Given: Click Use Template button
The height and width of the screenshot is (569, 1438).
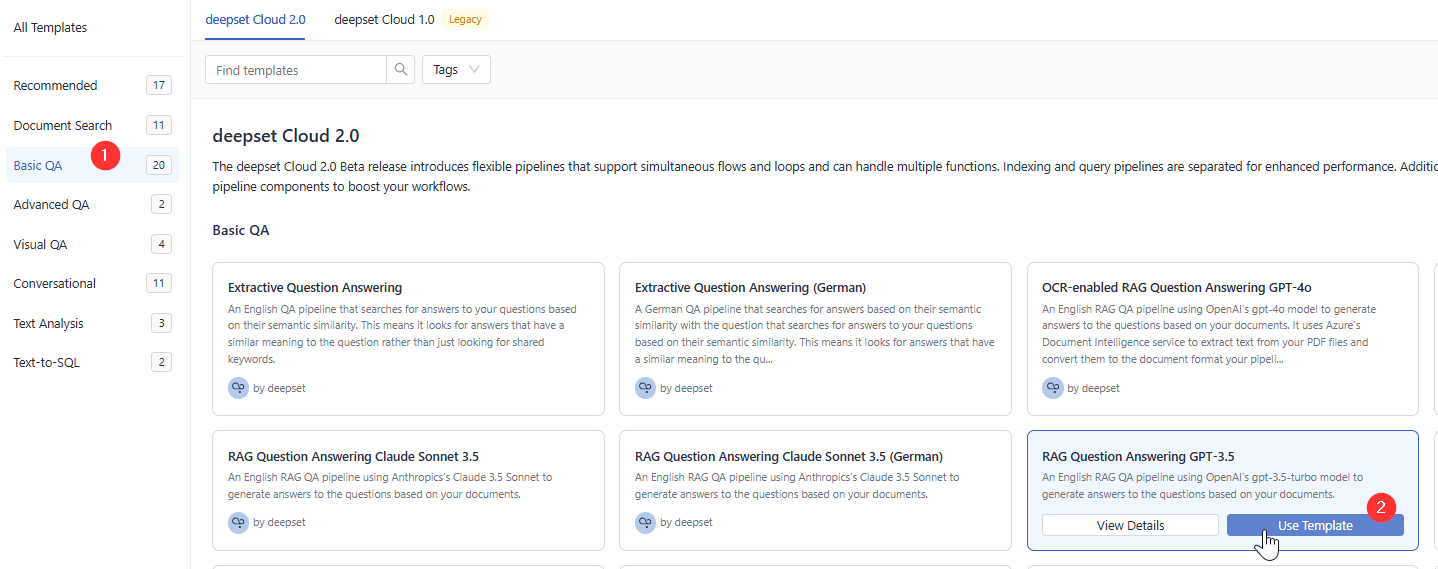Looking at the screenshot, I should pyautogui.click(x=1315, y=525).
